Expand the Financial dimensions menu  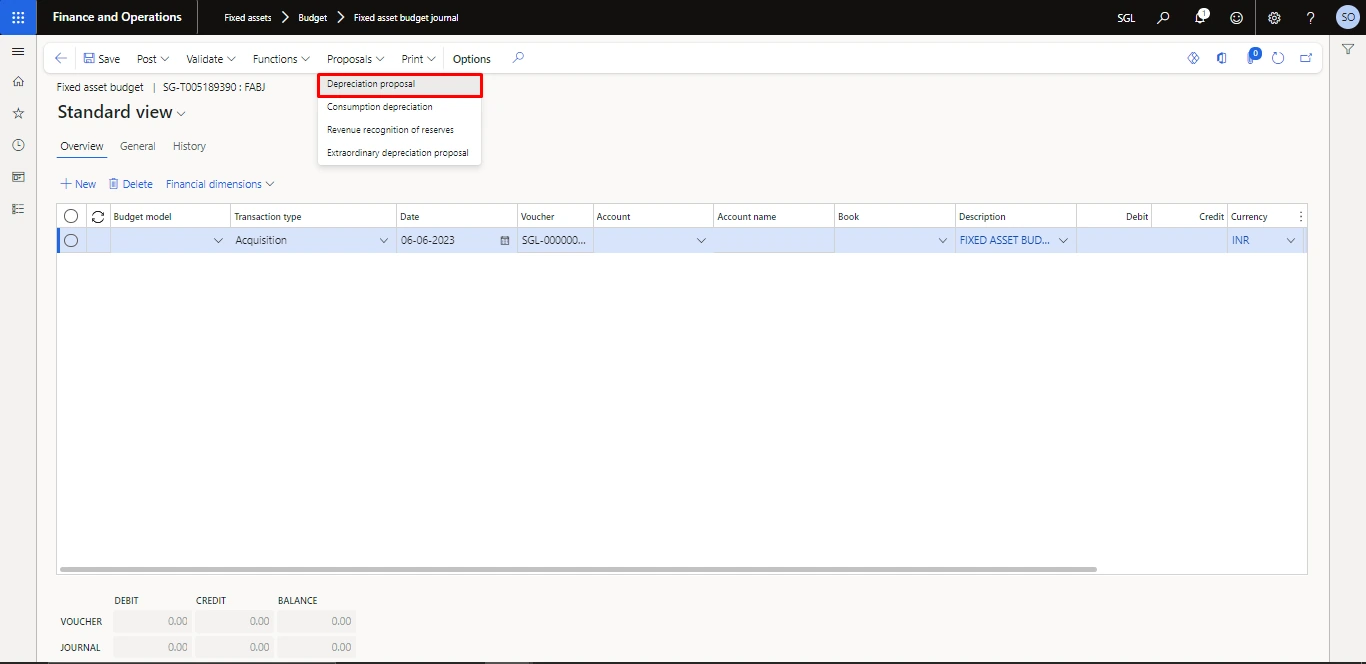[x=220, y=184]
